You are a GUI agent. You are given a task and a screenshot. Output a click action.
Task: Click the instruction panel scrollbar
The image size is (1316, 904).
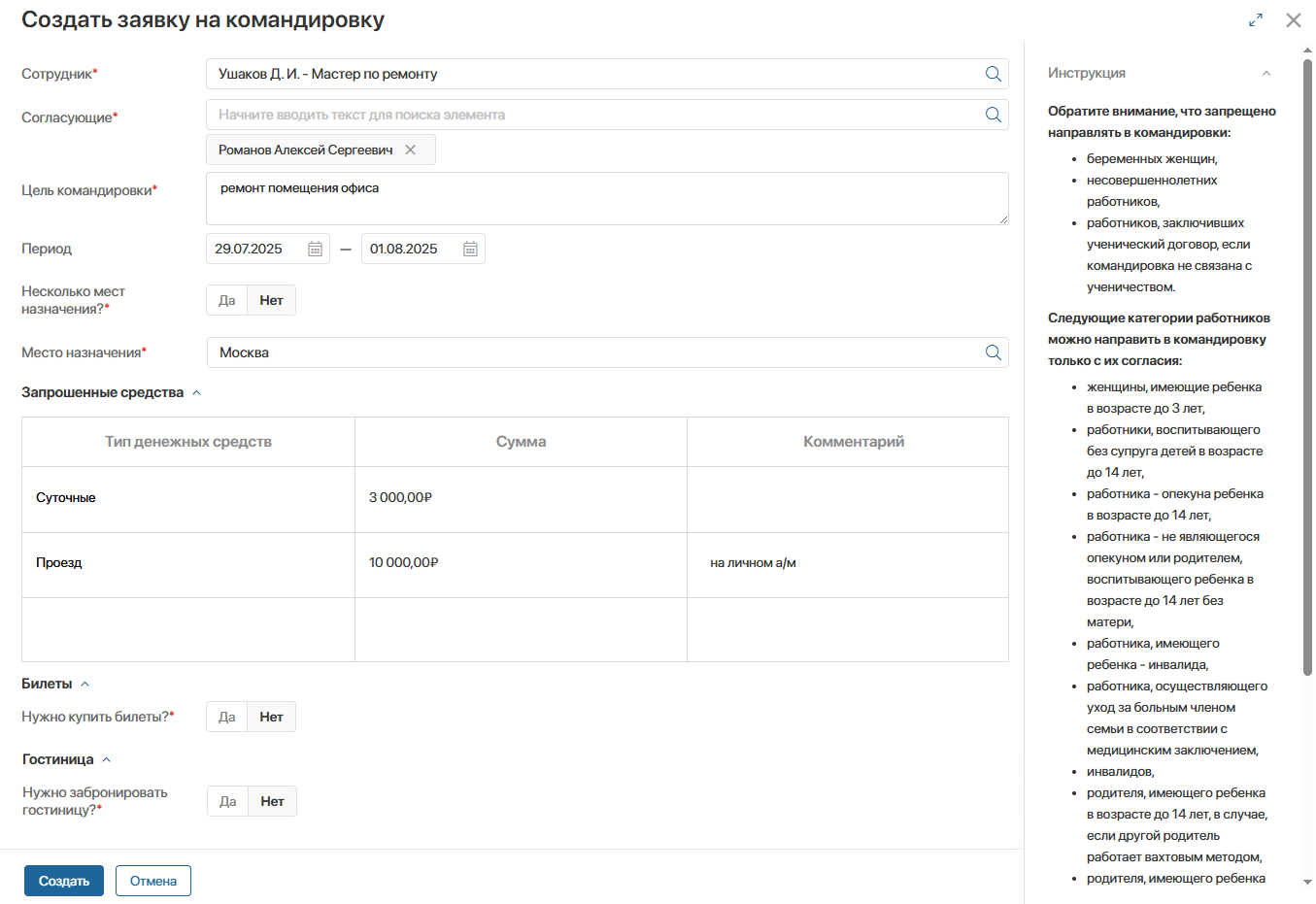point(1307,367)
